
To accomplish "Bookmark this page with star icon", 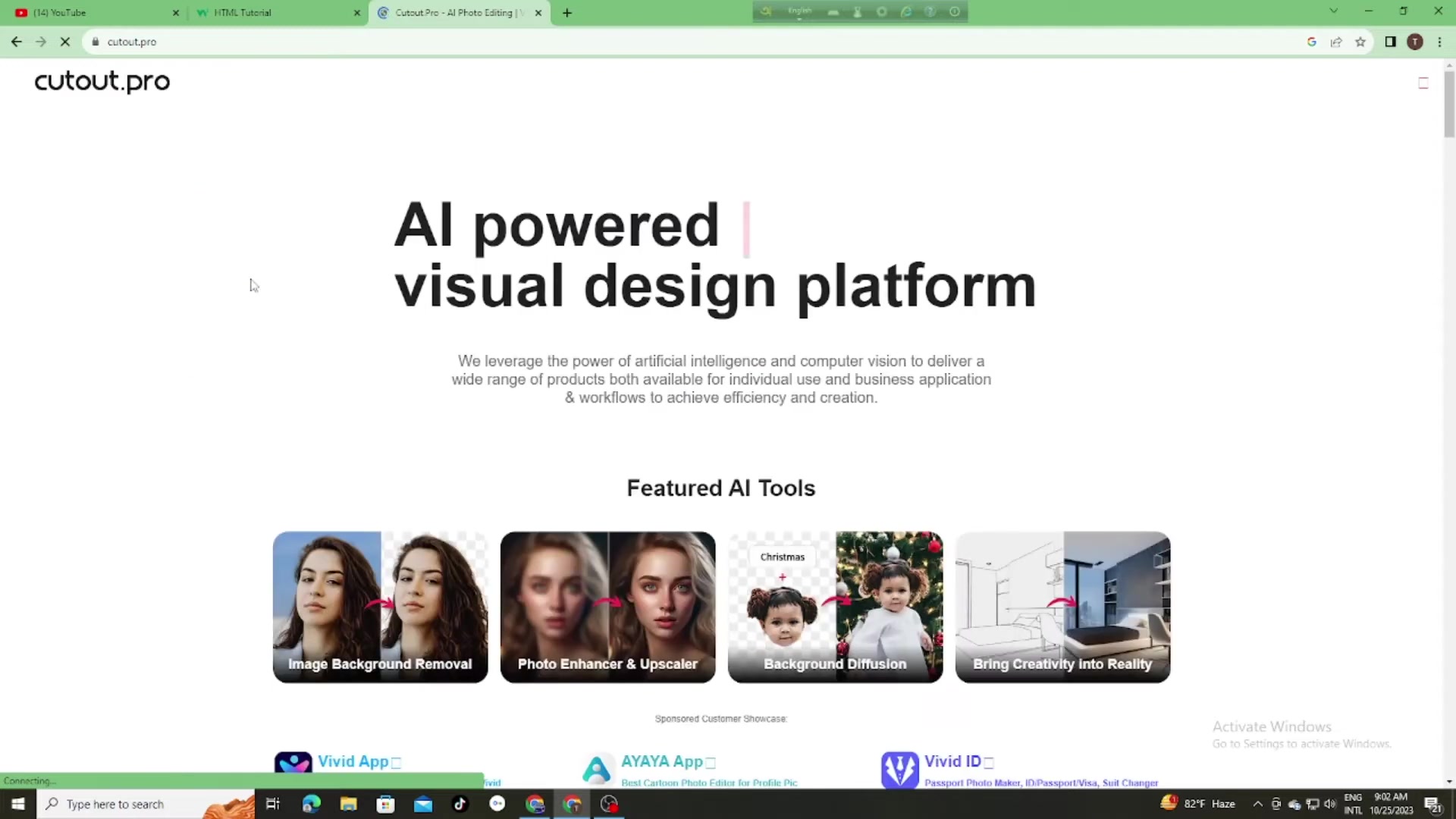I will (x=1360, y=42).
